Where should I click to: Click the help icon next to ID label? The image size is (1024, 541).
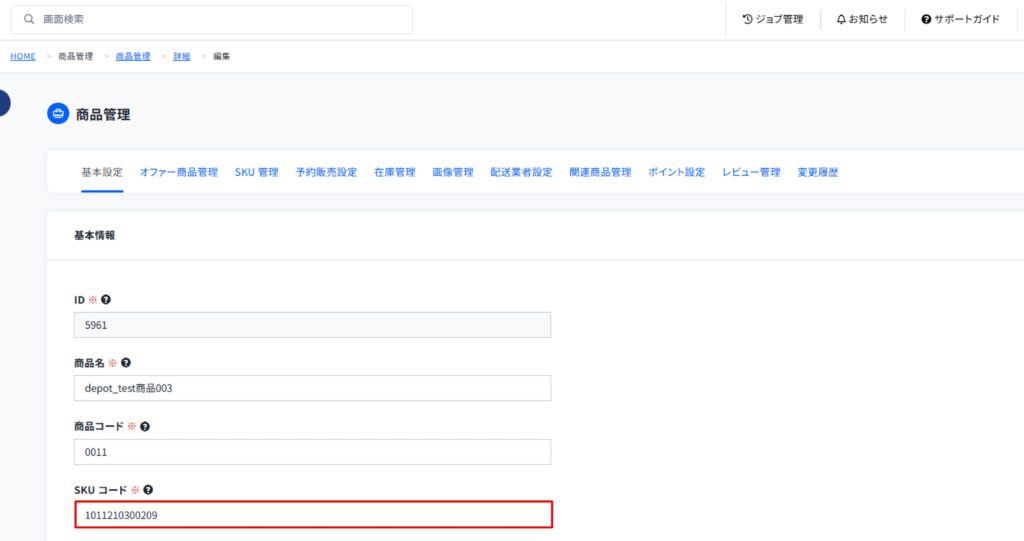[106, 299]
